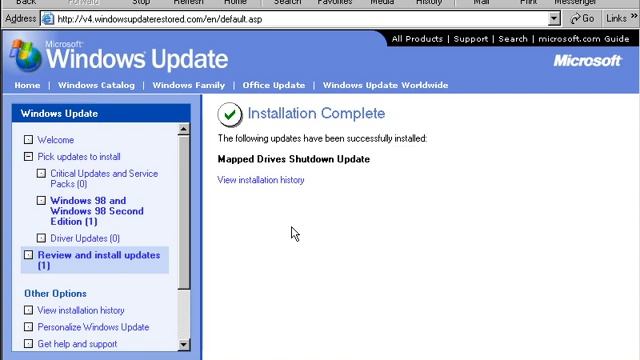Open the Windows Family navigation link
The width and height of the screenshot is (640, 360).
[x=189, y=85]
